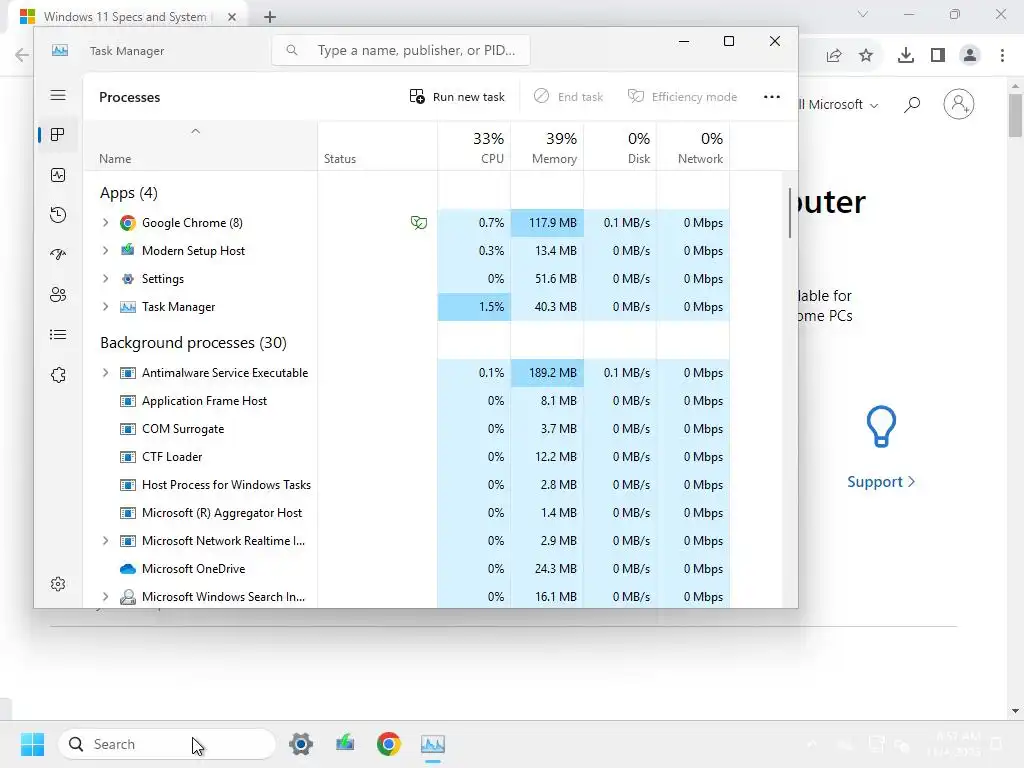Click the Task Manager app icon in title bar
Image resolution: width=1024 pixels, height=768 pixels.
click(60, 50)
